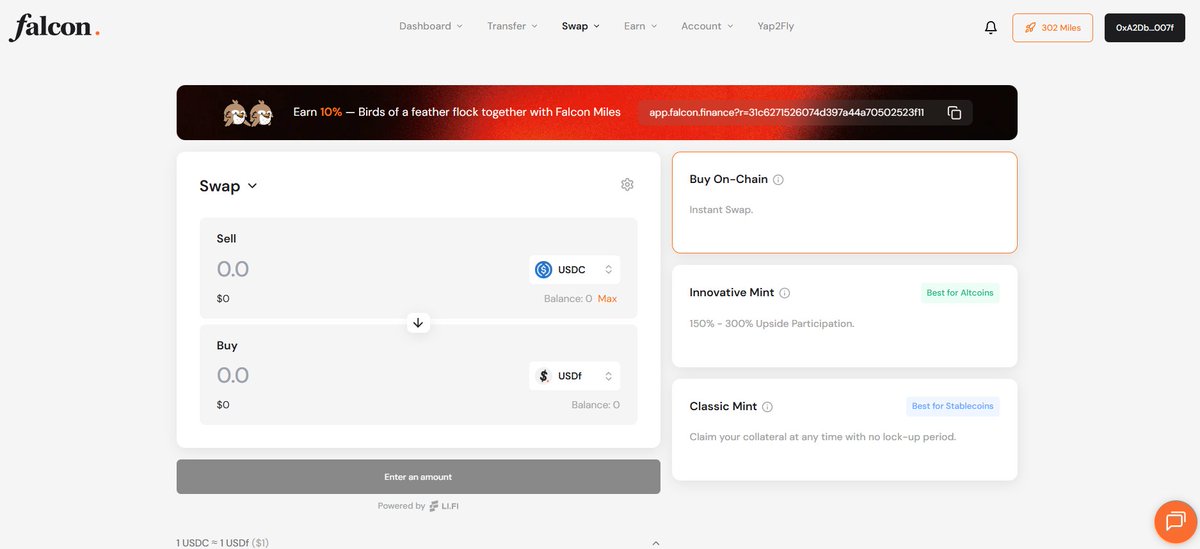Open the Dashboard menu
This screenshot has width=1200, height=549.
click(431, 26)
